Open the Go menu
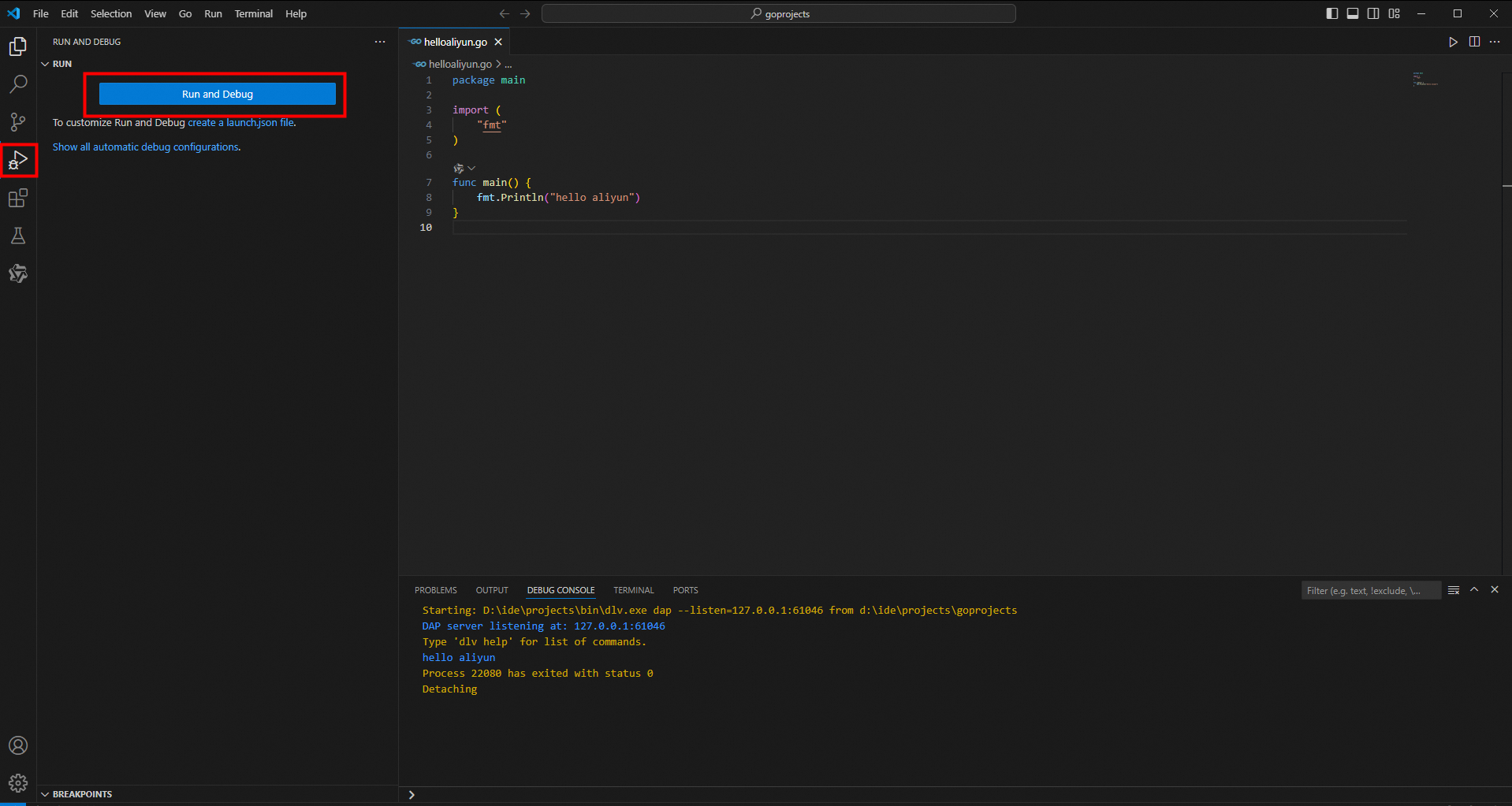 [x=185, y=13]
